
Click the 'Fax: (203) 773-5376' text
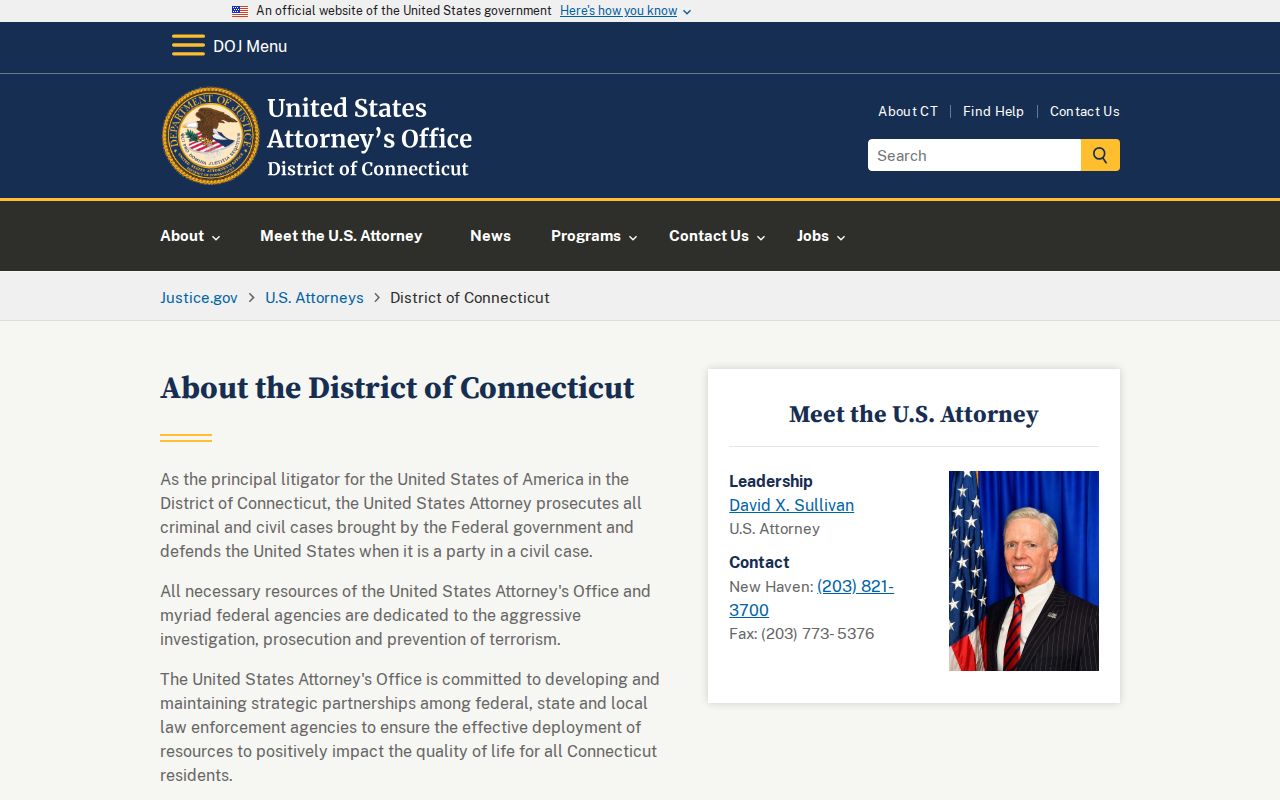coord(801,634)
